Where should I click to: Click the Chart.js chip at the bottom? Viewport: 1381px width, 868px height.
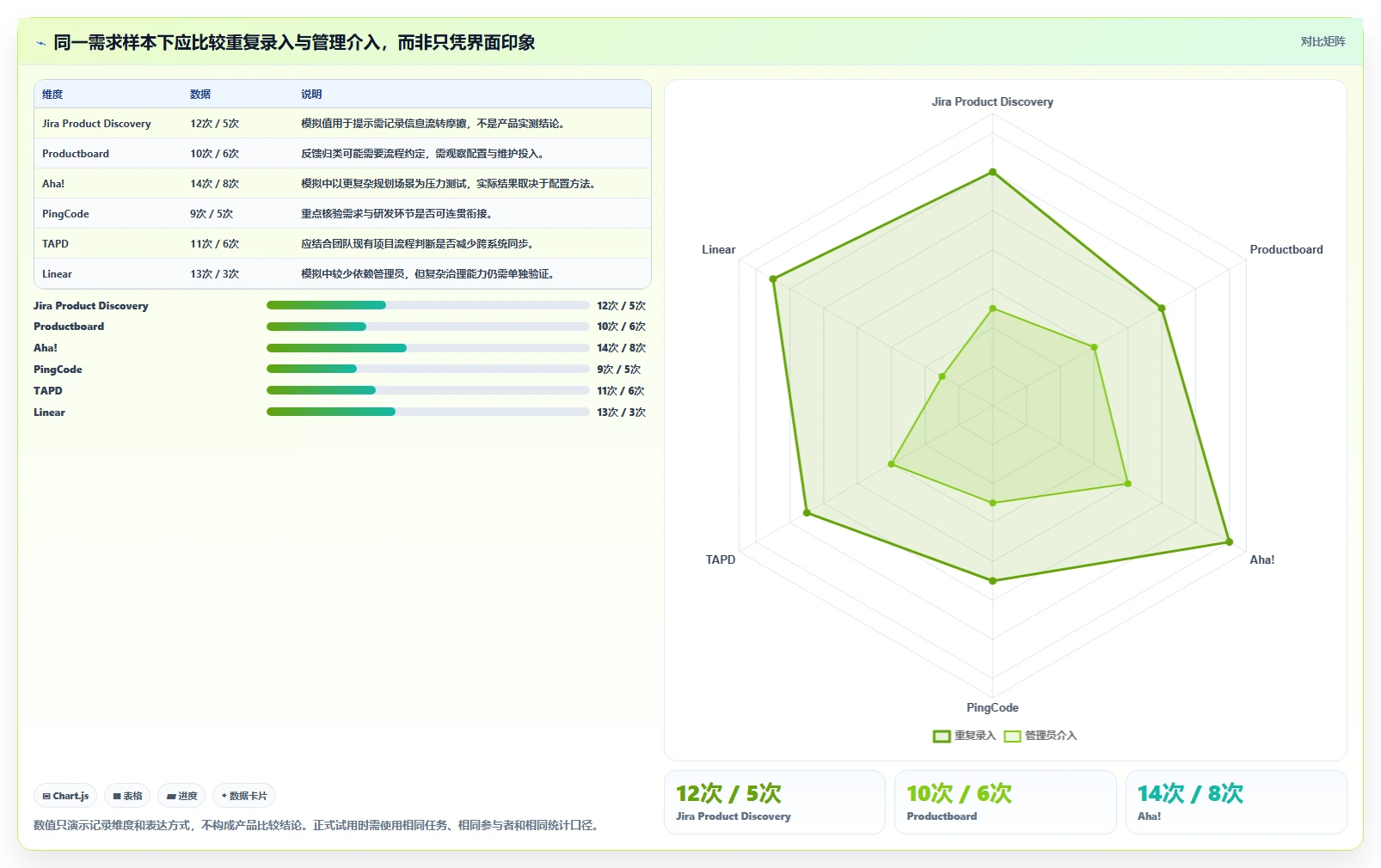click(x=65, y=796)
